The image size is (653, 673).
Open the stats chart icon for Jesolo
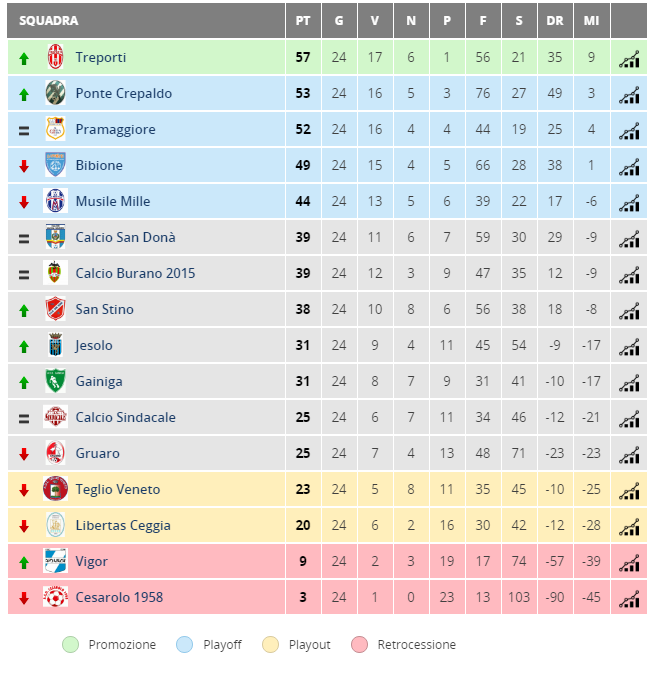629,347
